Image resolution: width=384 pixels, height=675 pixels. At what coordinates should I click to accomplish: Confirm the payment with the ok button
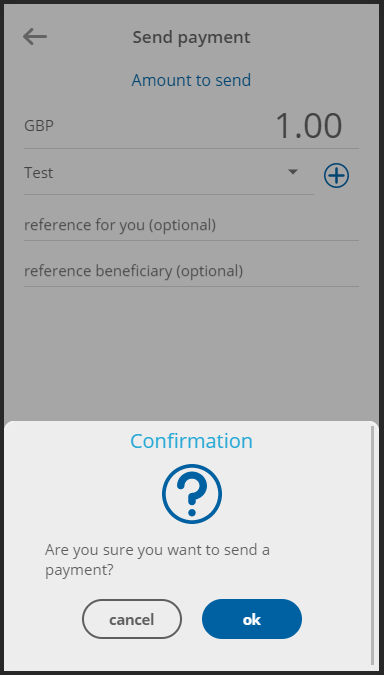[252, 619]
